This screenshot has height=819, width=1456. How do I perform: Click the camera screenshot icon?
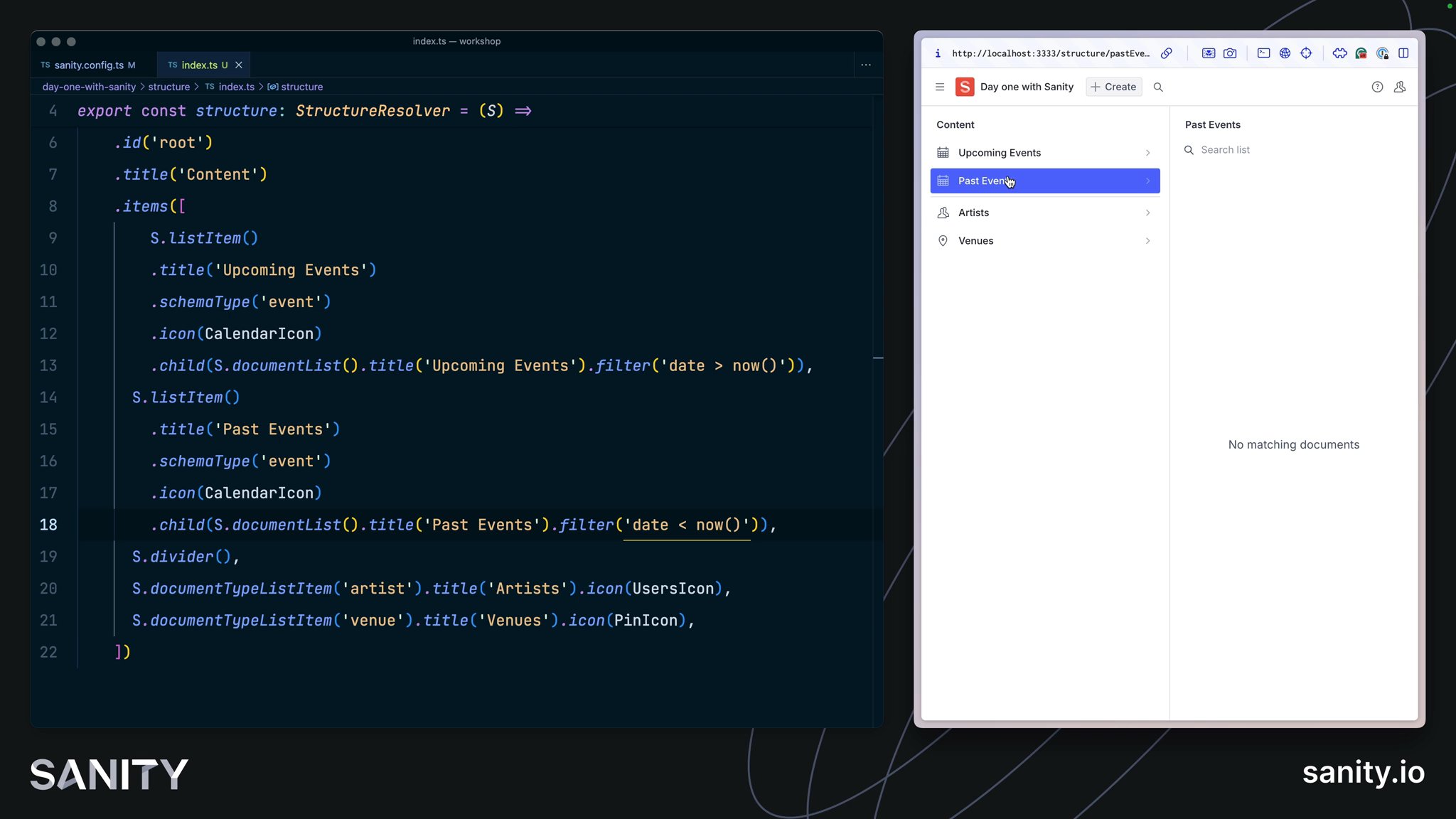1230,53
